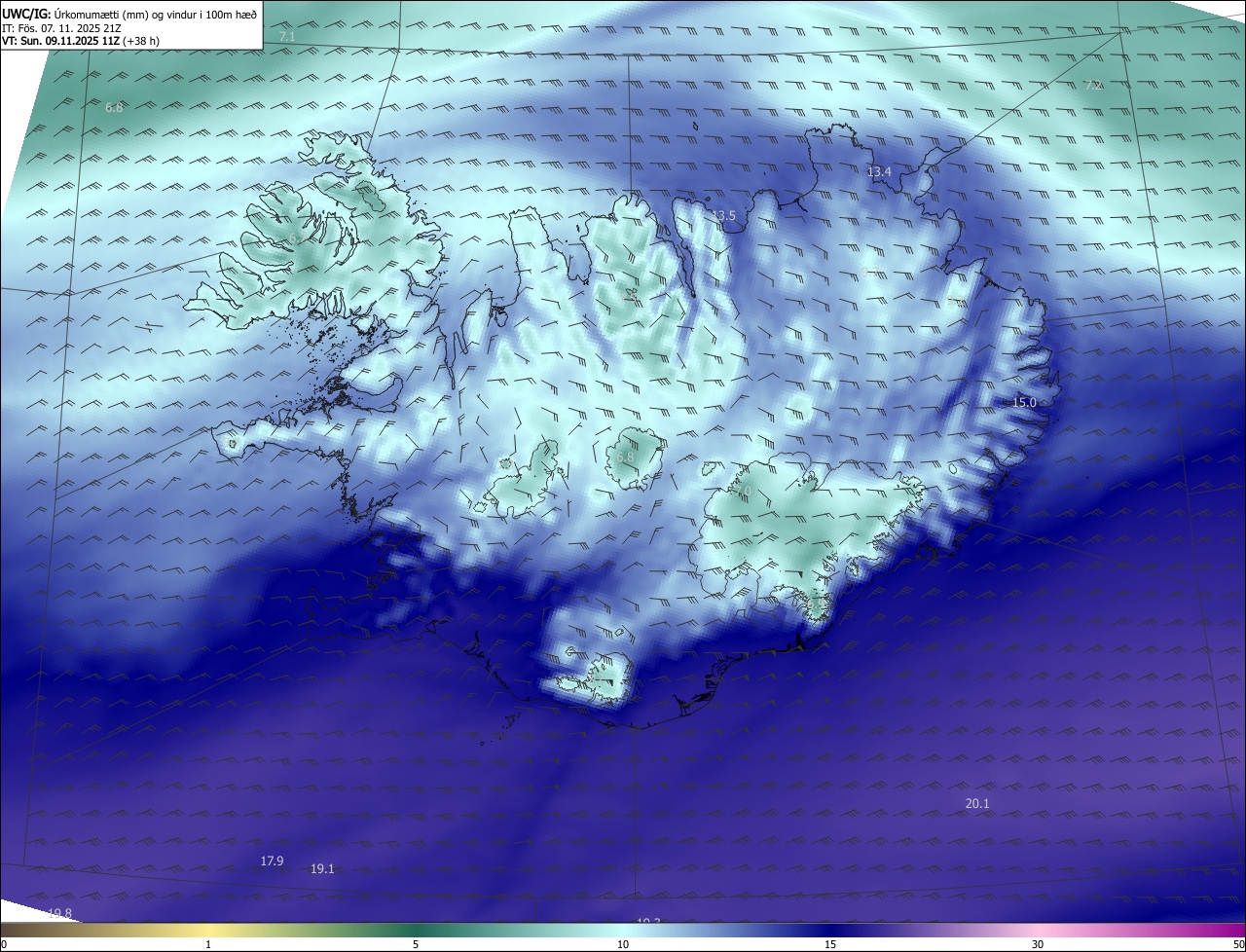1246x952 pixels.
Task: Click the colorbar tick label 0
Action: (4, 944)
